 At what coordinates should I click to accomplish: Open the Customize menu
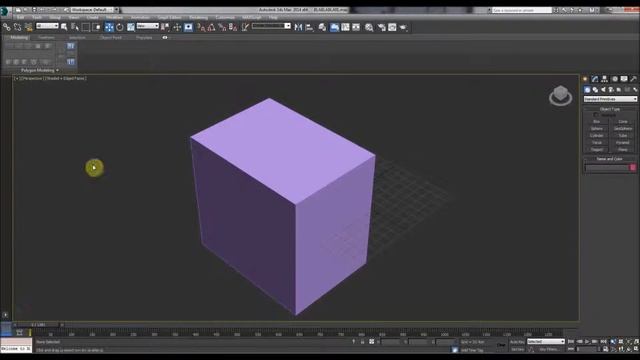[x=225, y=18]
